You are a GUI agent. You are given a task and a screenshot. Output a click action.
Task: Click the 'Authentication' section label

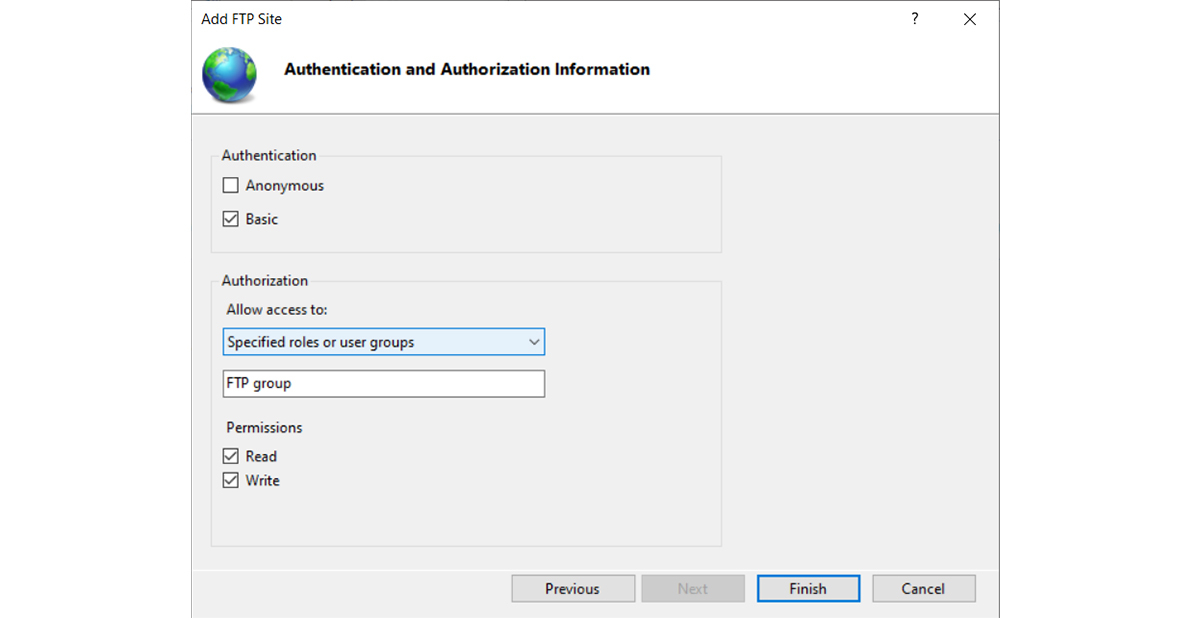pos(269,155)
